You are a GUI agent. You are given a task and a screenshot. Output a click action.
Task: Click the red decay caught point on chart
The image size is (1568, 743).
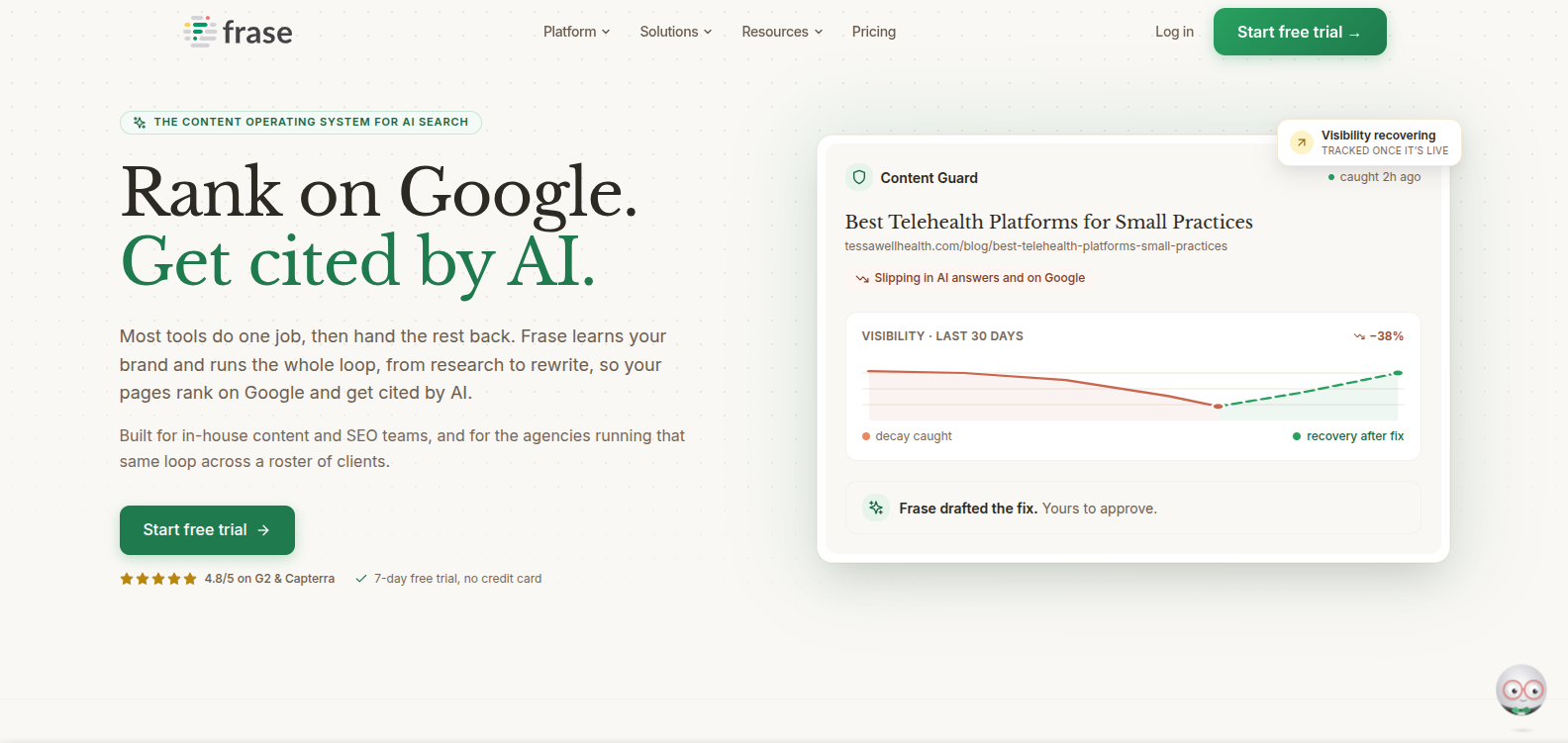(1219, 406)
